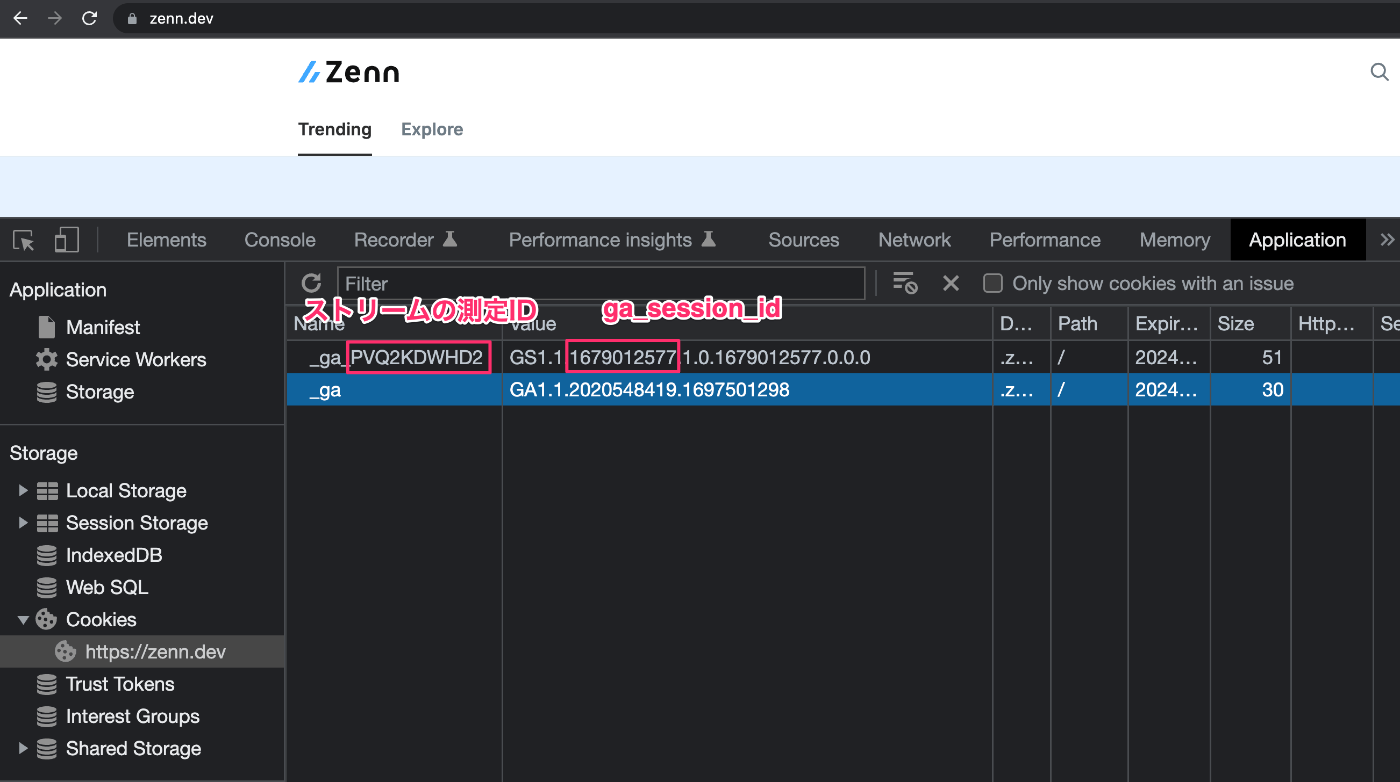Select the Trending tab on Zenn

tap(335, 129)
